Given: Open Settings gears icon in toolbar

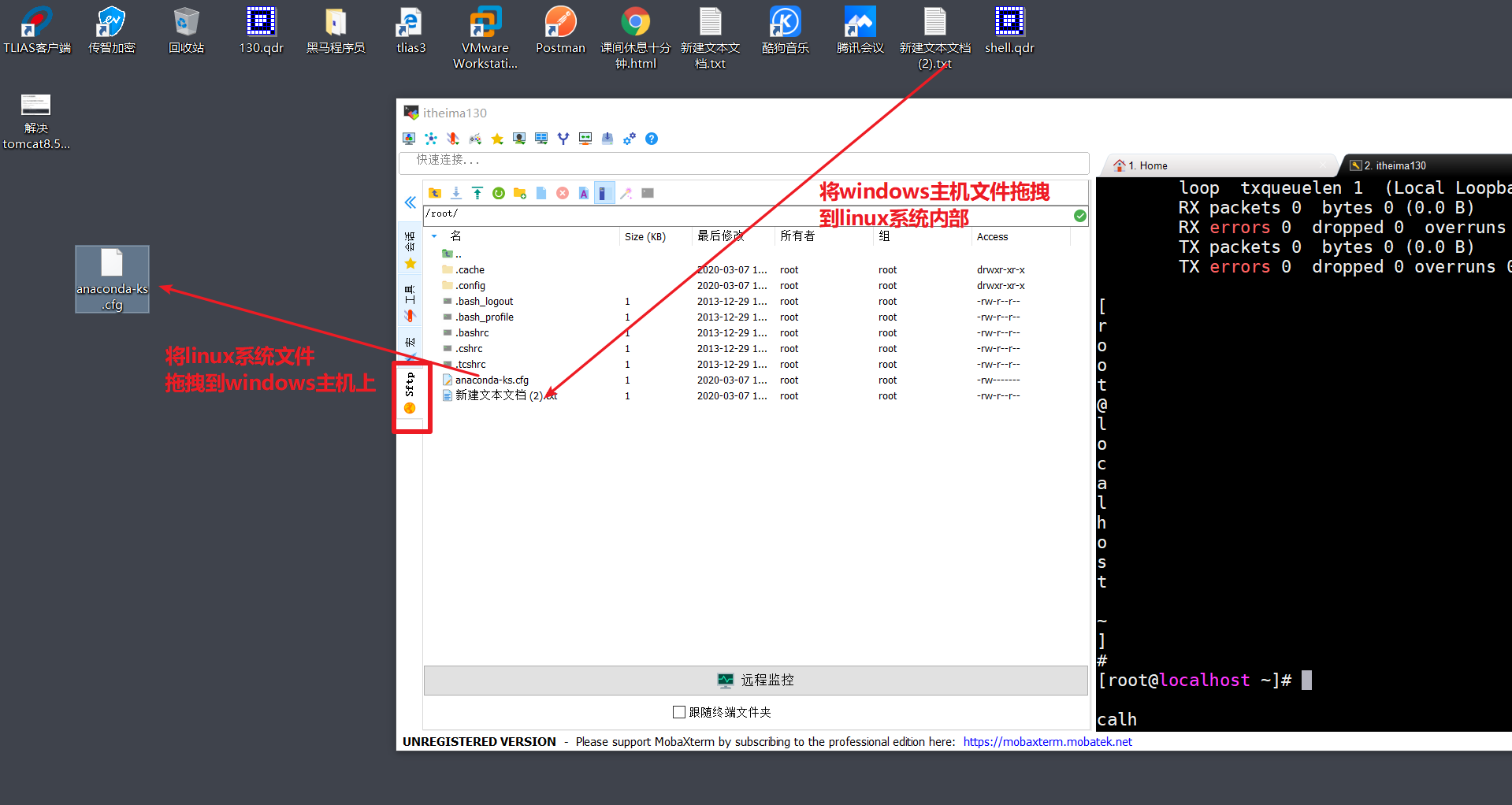Looking at the screenshot, I should [630, 139].
